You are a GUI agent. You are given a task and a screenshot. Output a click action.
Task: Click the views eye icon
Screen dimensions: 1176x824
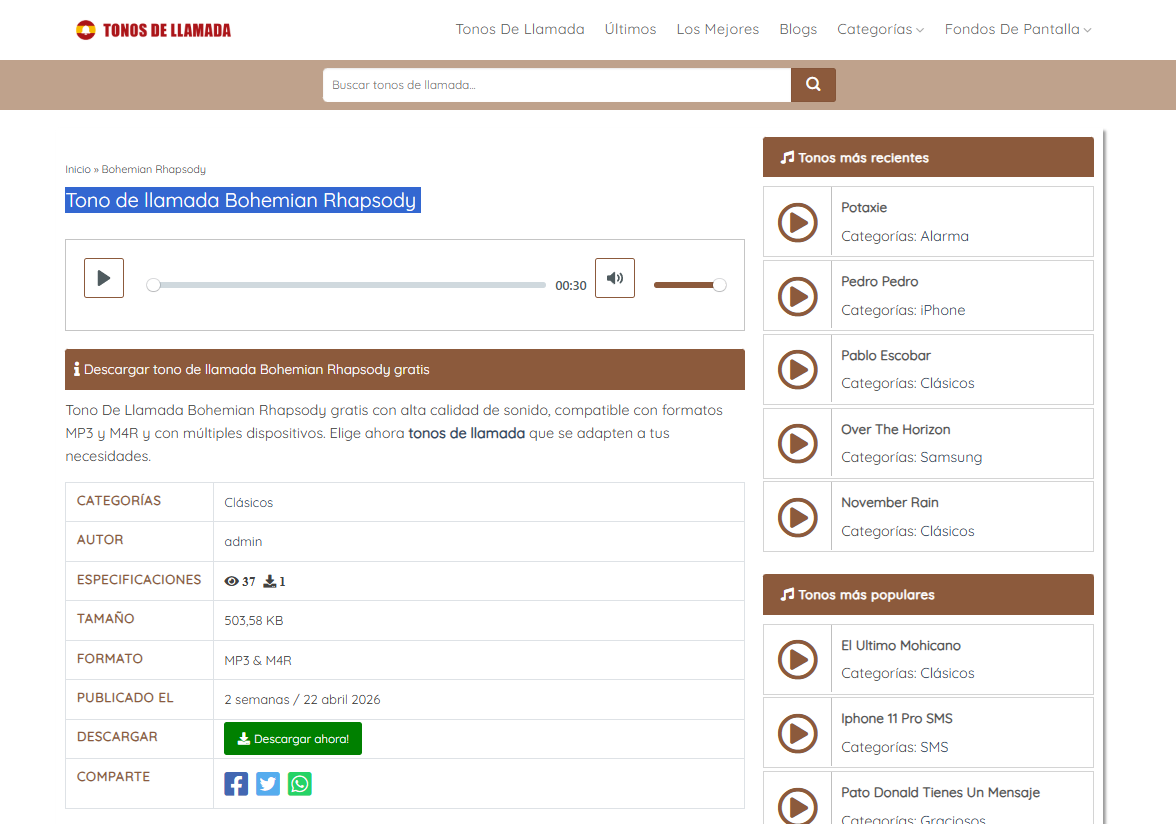(x=231, y=581)
